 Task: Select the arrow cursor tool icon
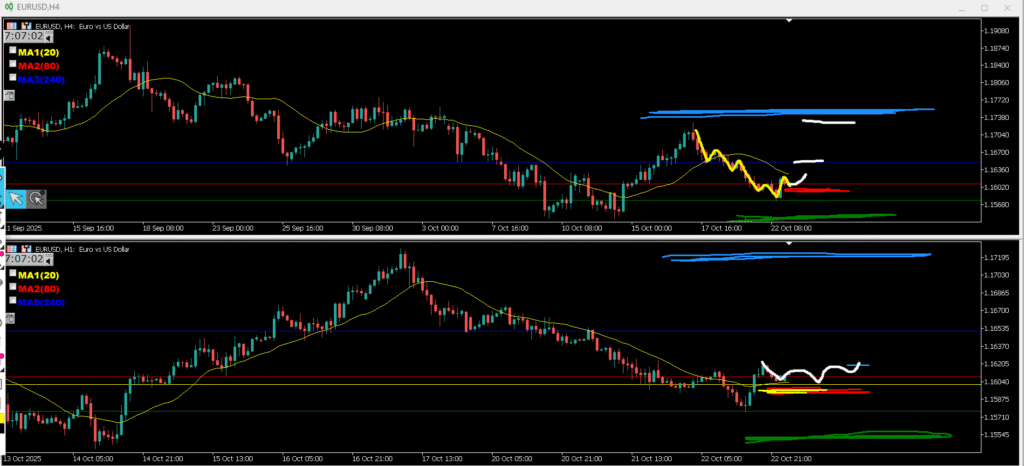16,199
